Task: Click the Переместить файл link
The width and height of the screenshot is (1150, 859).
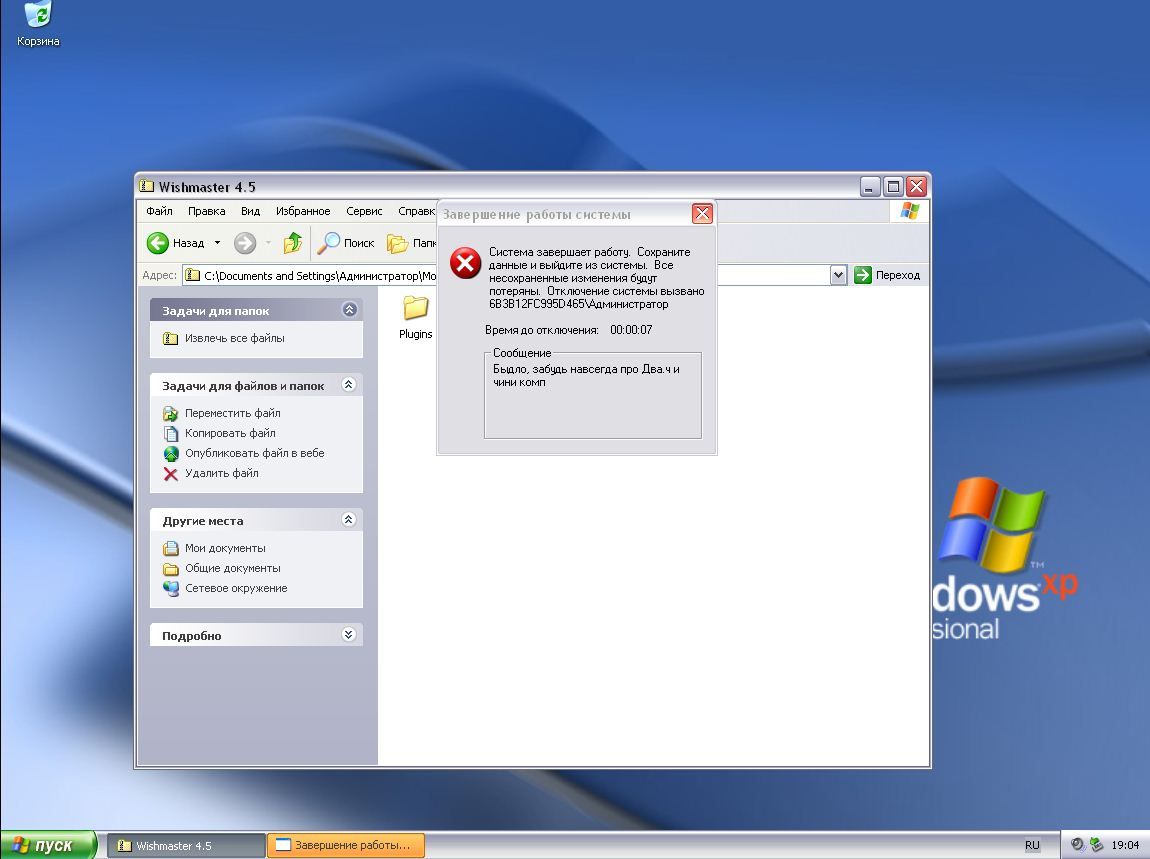Action: 232,414
